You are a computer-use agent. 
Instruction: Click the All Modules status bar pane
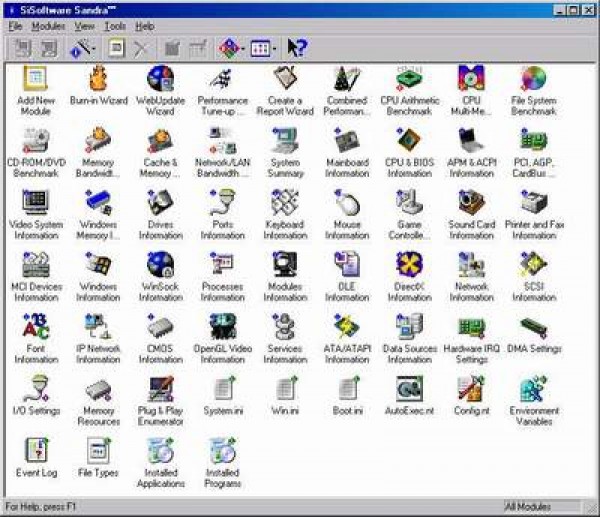[541, 507]
